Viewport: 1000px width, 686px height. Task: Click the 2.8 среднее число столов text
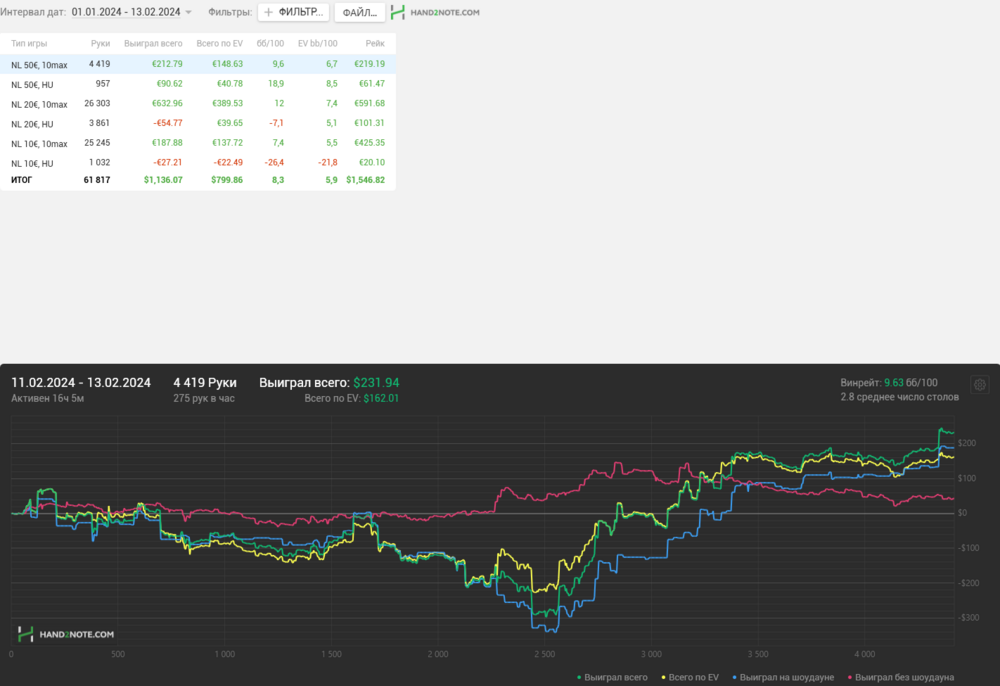point(899,397)
